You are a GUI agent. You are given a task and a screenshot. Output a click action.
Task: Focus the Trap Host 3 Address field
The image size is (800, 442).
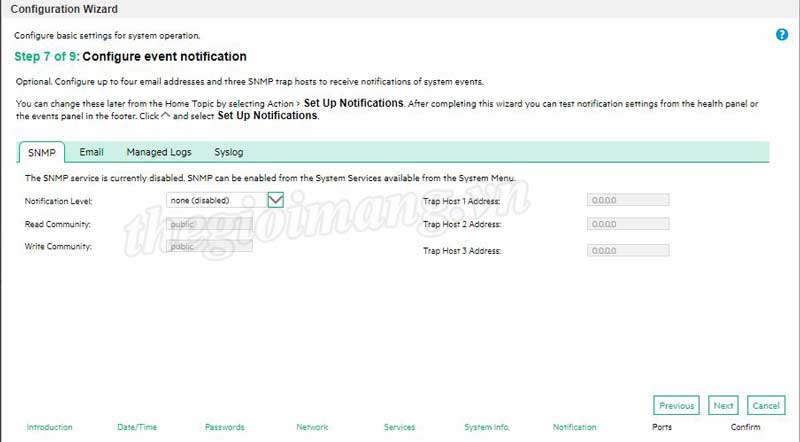point(628,249)
